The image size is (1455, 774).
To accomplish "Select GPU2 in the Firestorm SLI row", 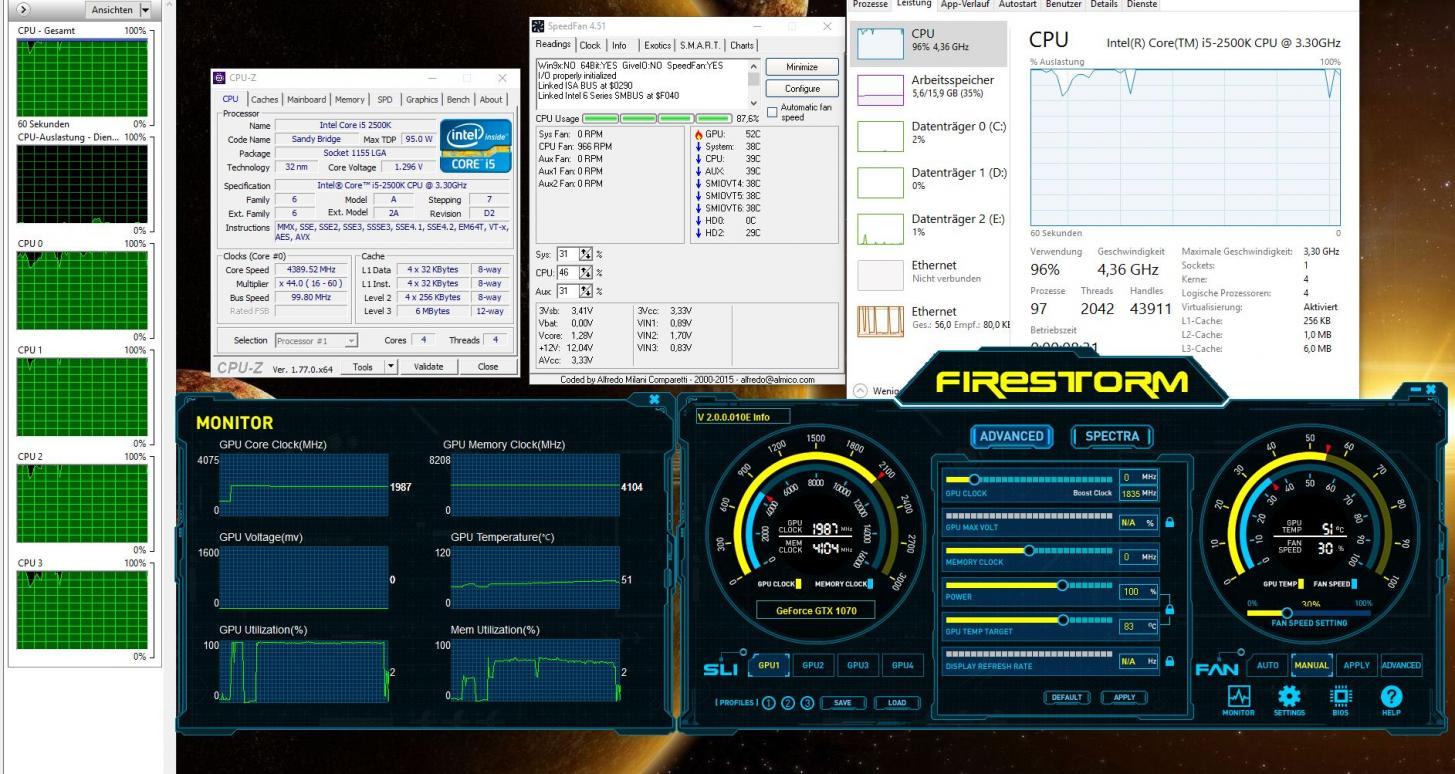I will 813,666.
